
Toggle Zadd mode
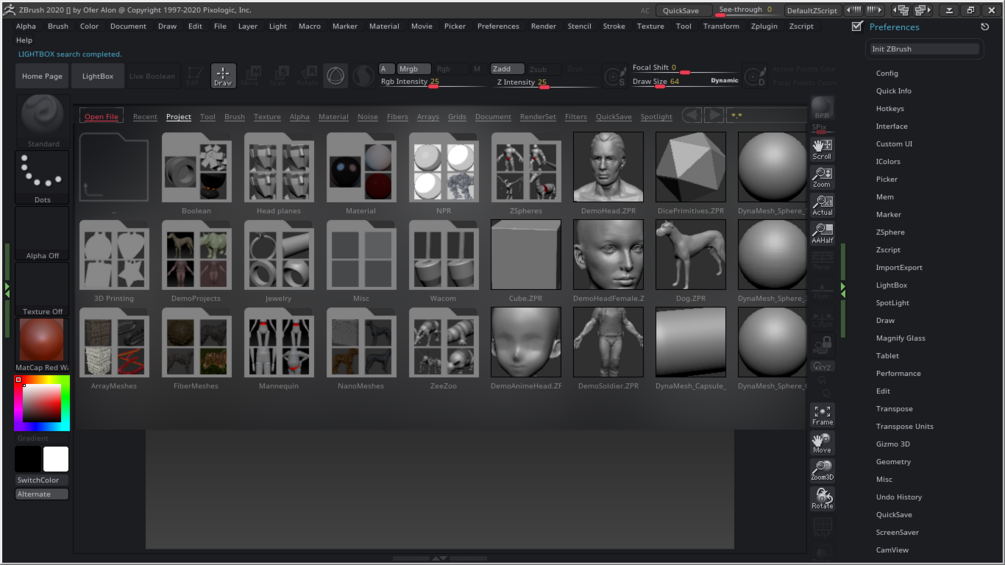coord(507,69)
